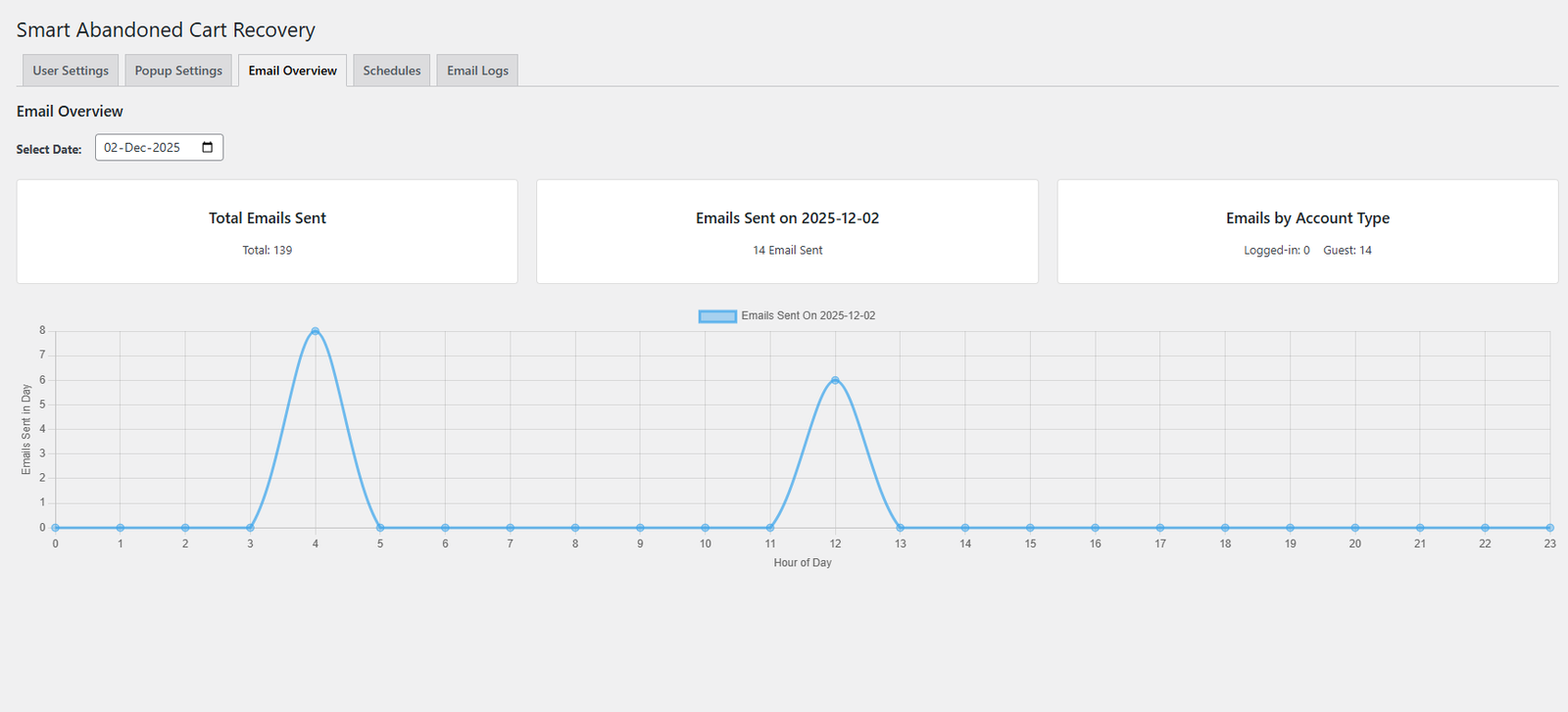Screen dimensions: 1568x712
Task: Click the chart peak point at hour 4
Action: 316,331
